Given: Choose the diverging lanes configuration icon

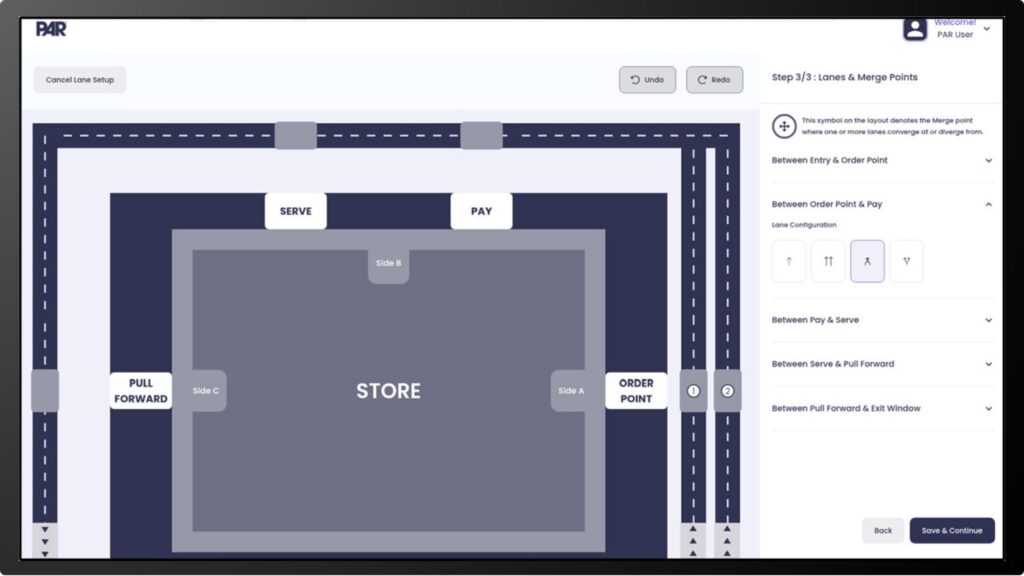Looking at the screenshot, I should click(x=906, y=261).
